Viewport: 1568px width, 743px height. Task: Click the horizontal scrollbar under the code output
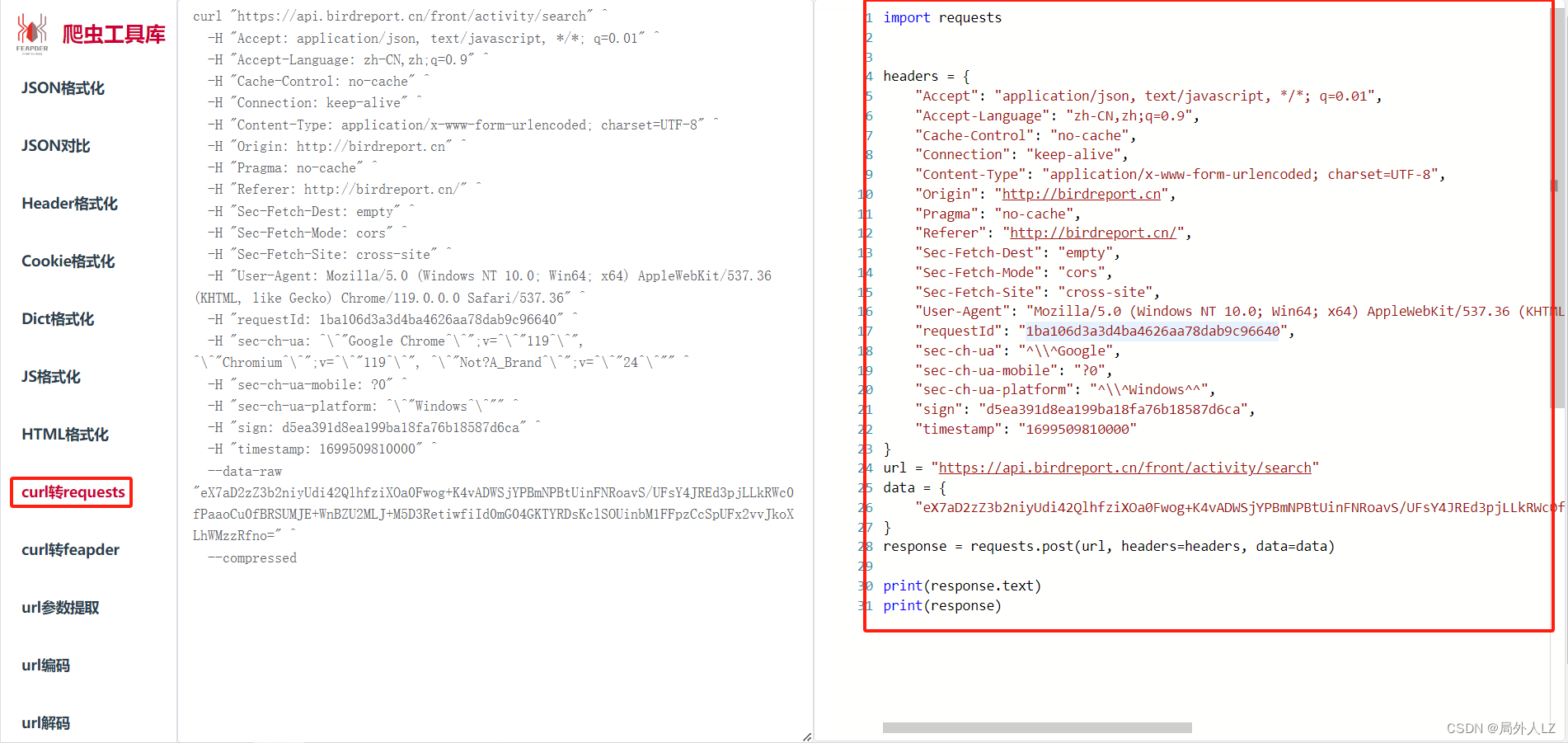pyautogui.click(x=1037, y=727)
